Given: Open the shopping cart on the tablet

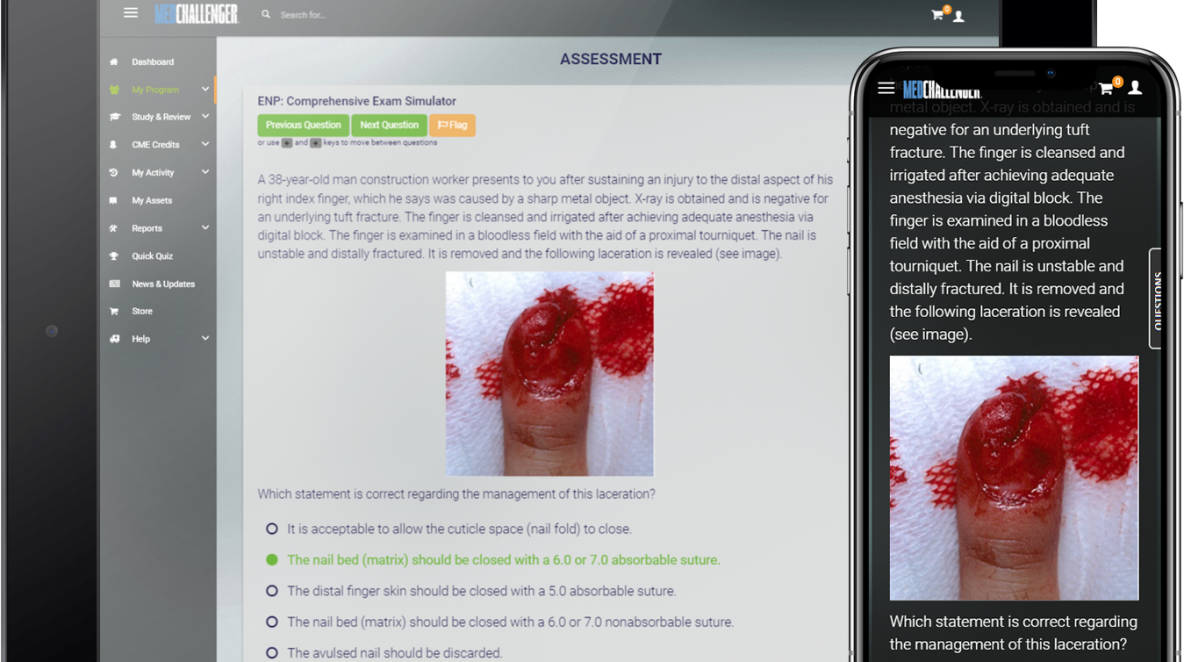Looking at the screenshot, I should pos(938,14).
